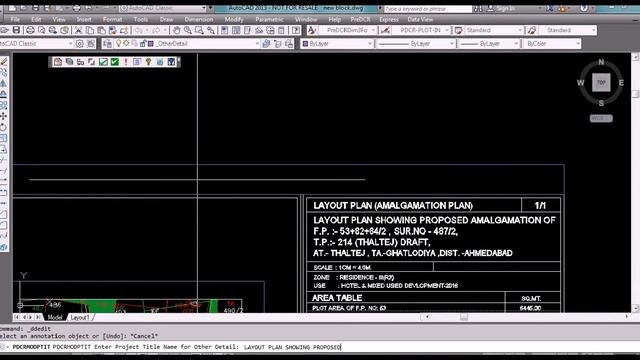The height and width of the screenshot is (360, 640).
Task: Click the Zoom Window icon
Action: pyautogui.click(x=199, y=30)
